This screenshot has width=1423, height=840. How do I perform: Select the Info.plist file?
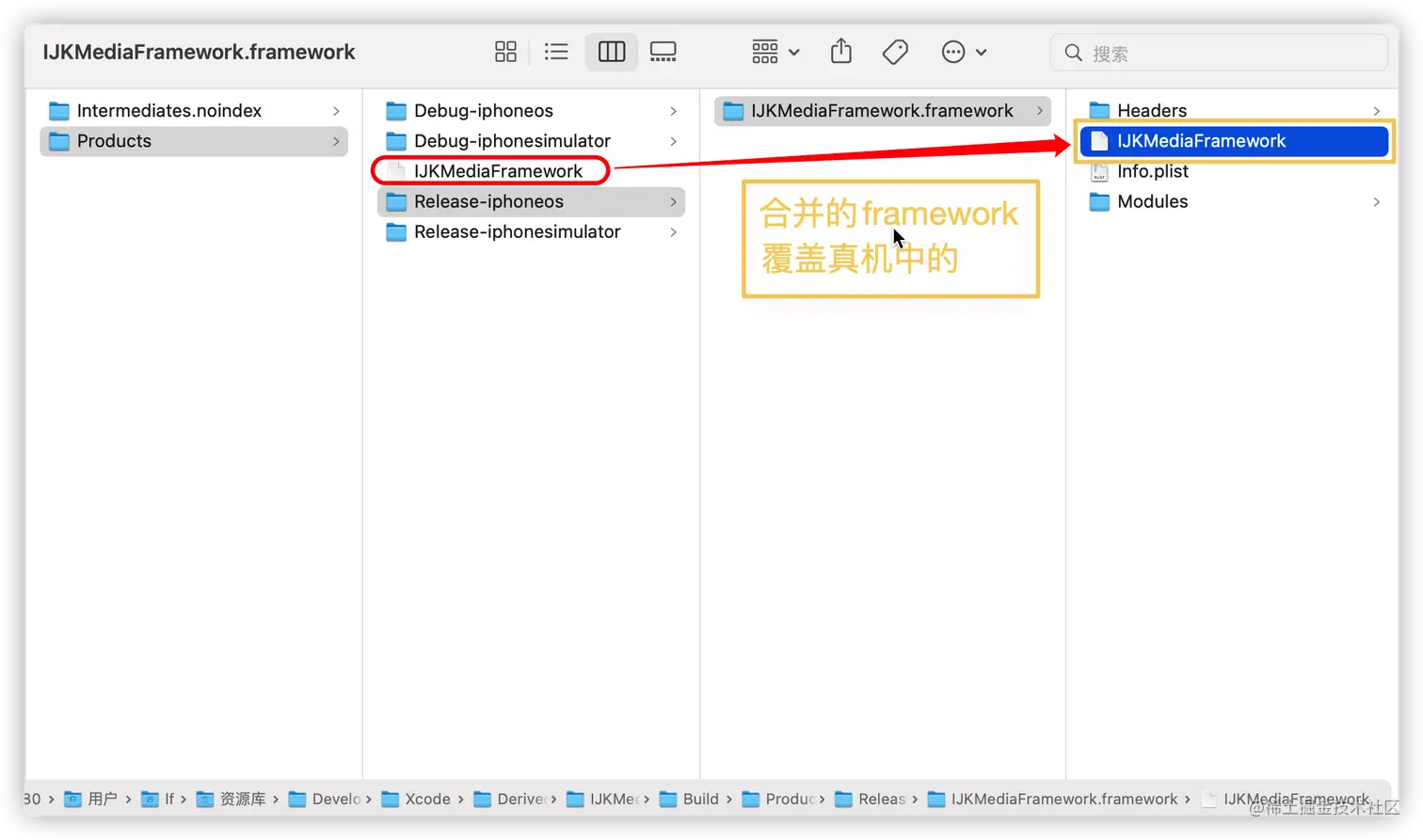click(x=1234, y=171)
